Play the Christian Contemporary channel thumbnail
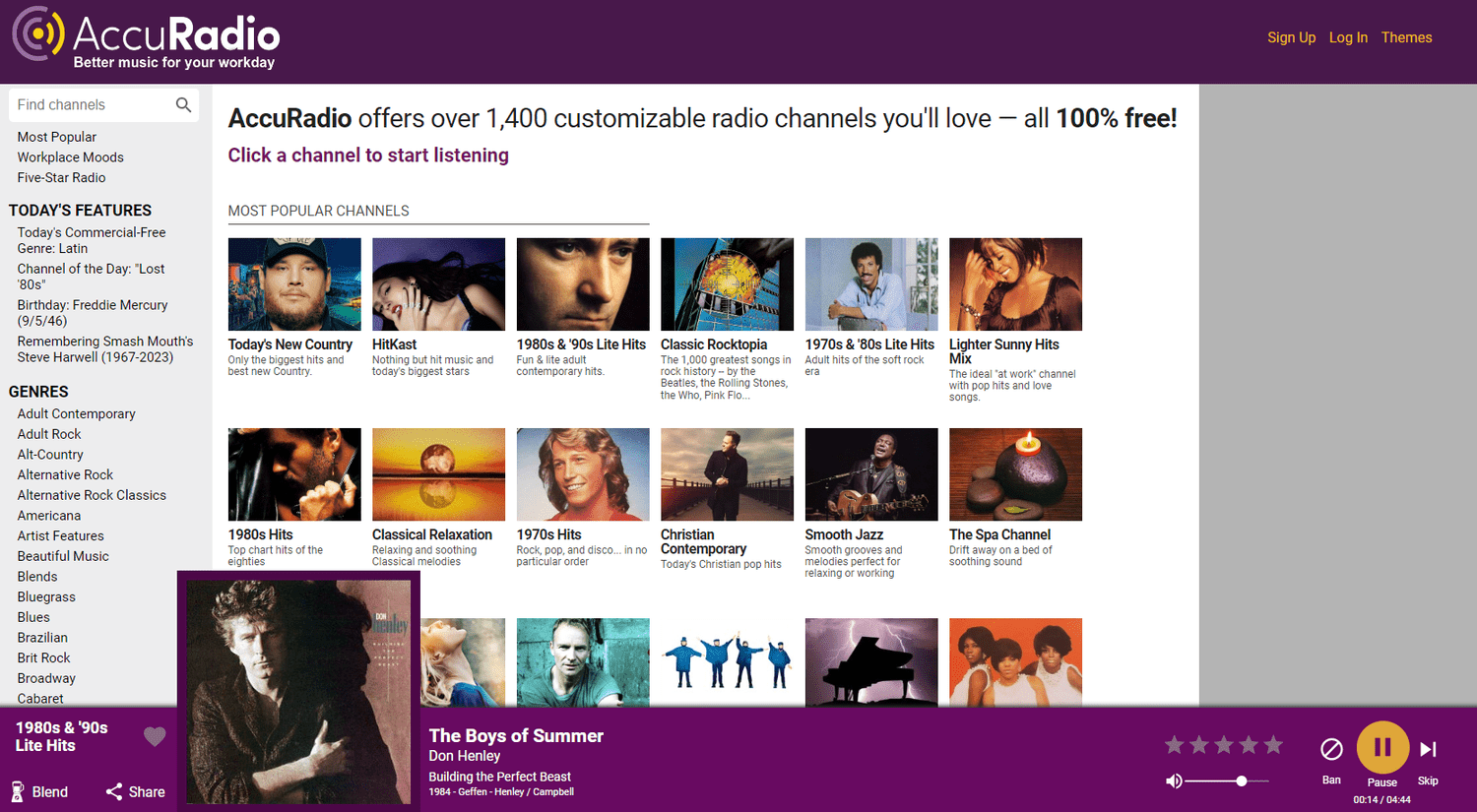1477x812 pixels. [x=727, y=474]
